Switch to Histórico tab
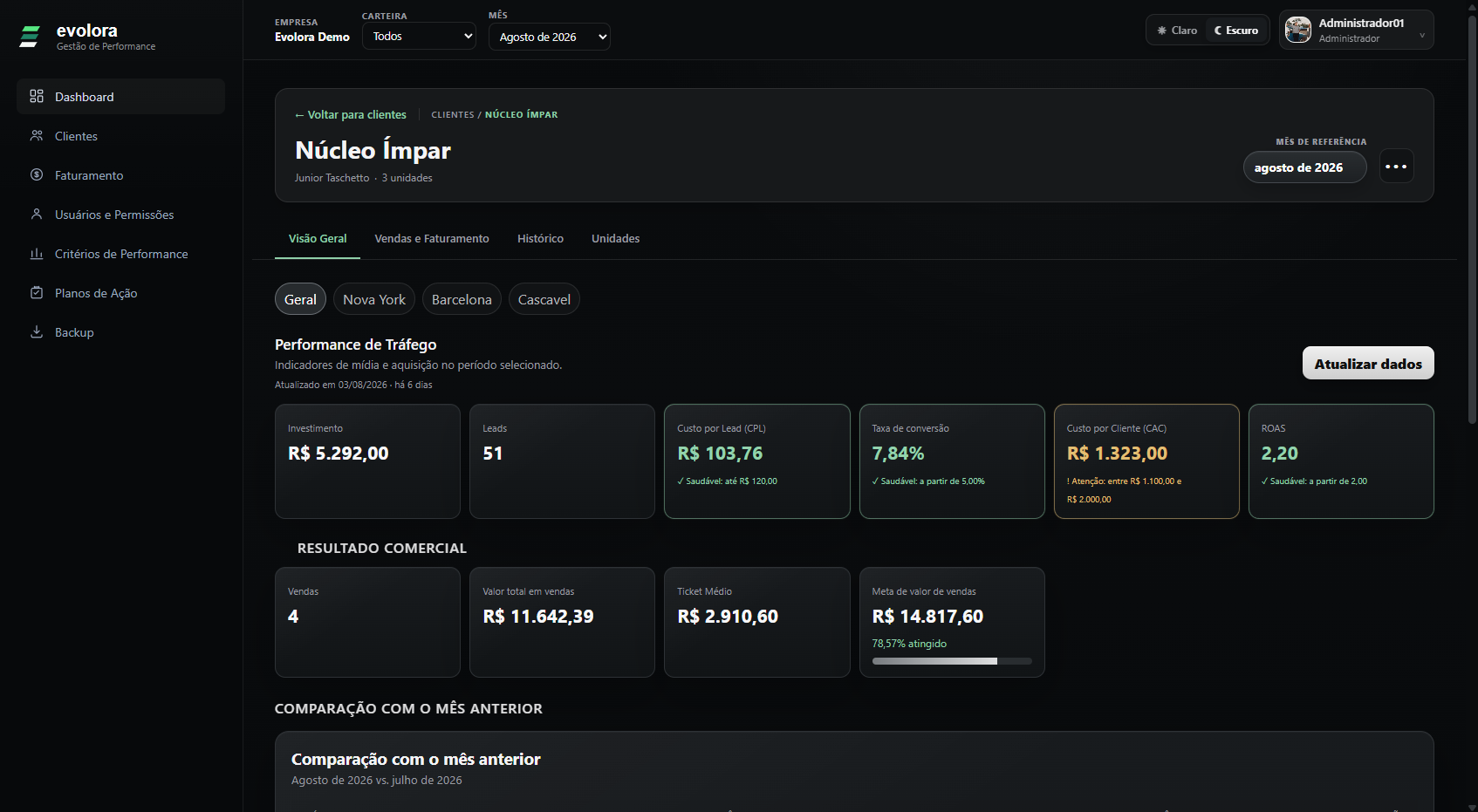Screen dimensions: 1478x812 [540, 238]
